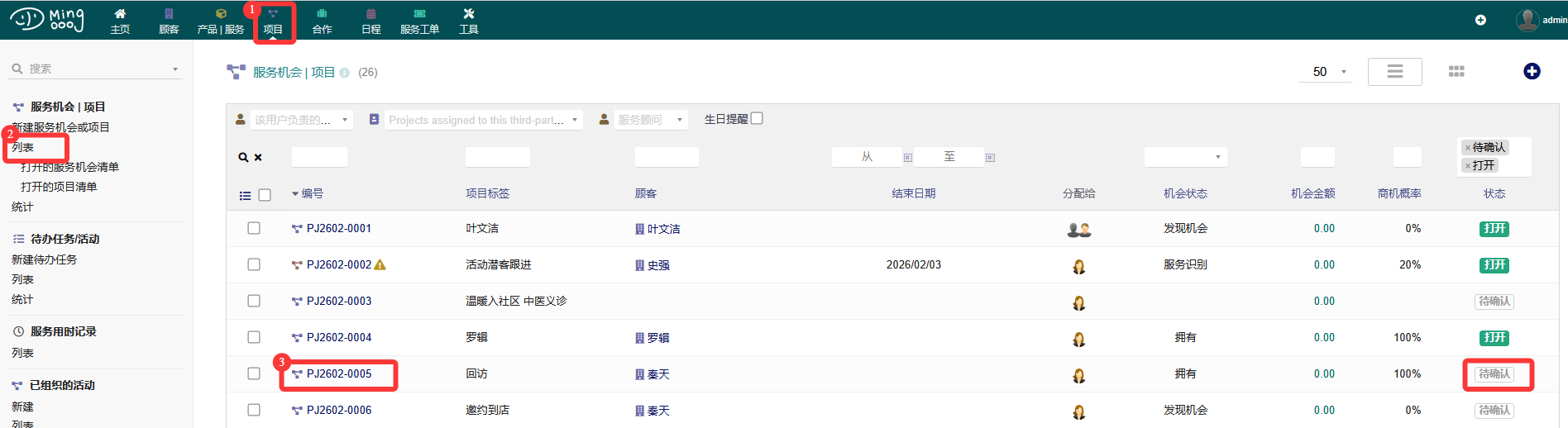Enable the 生日提醒 checkbox
The image size is (1568, 428).
(757, 119)
